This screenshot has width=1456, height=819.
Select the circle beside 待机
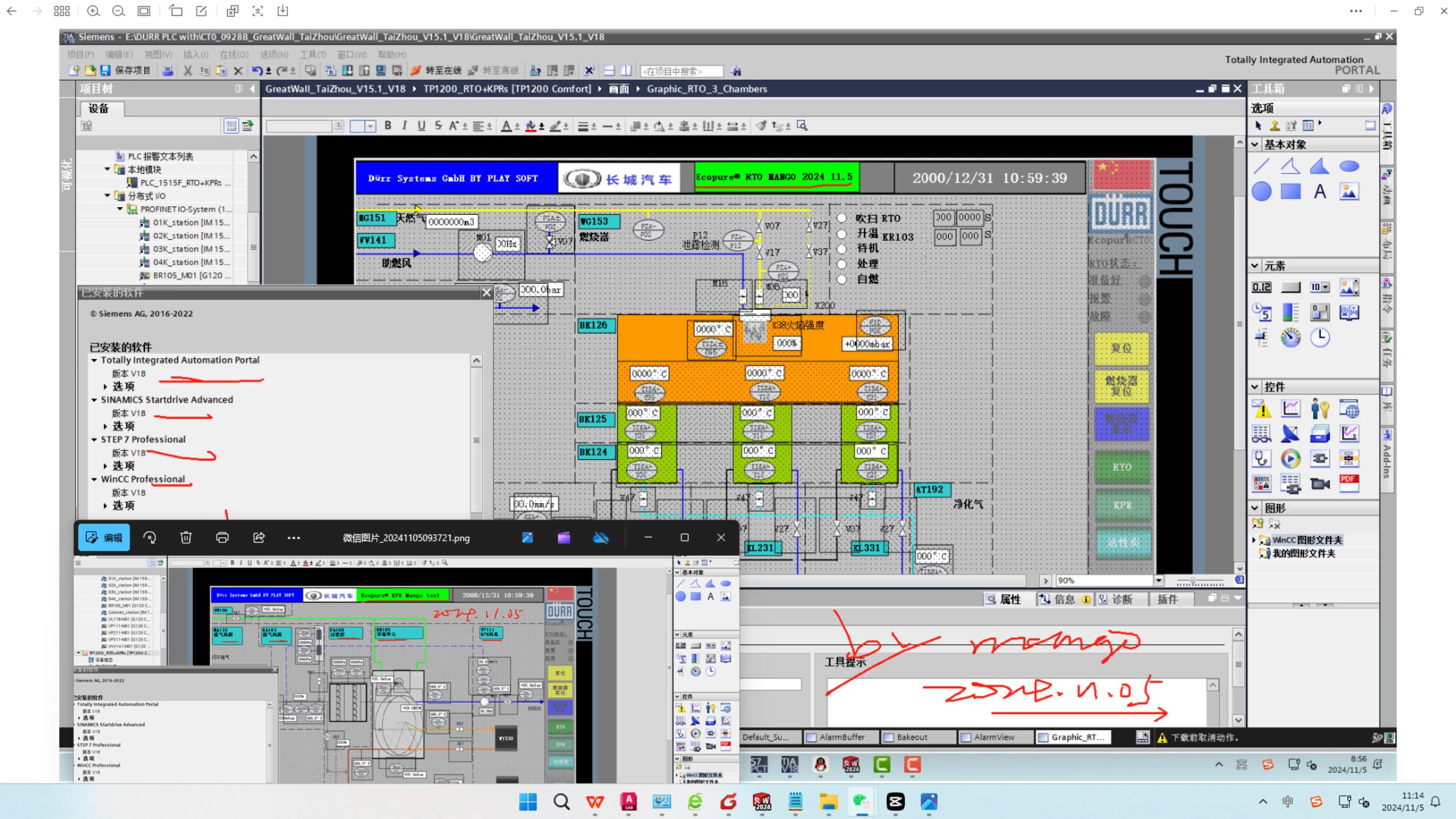point(842,249)
